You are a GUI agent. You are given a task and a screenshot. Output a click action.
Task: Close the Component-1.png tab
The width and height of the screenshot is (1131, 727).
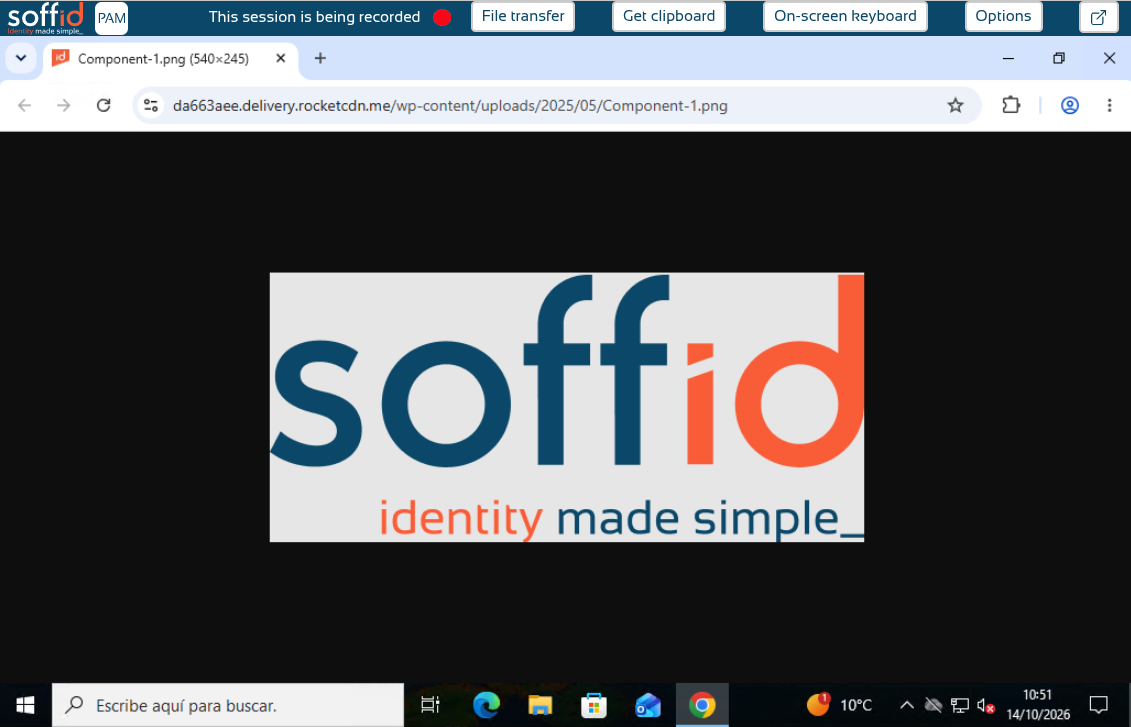coord(281,58)
